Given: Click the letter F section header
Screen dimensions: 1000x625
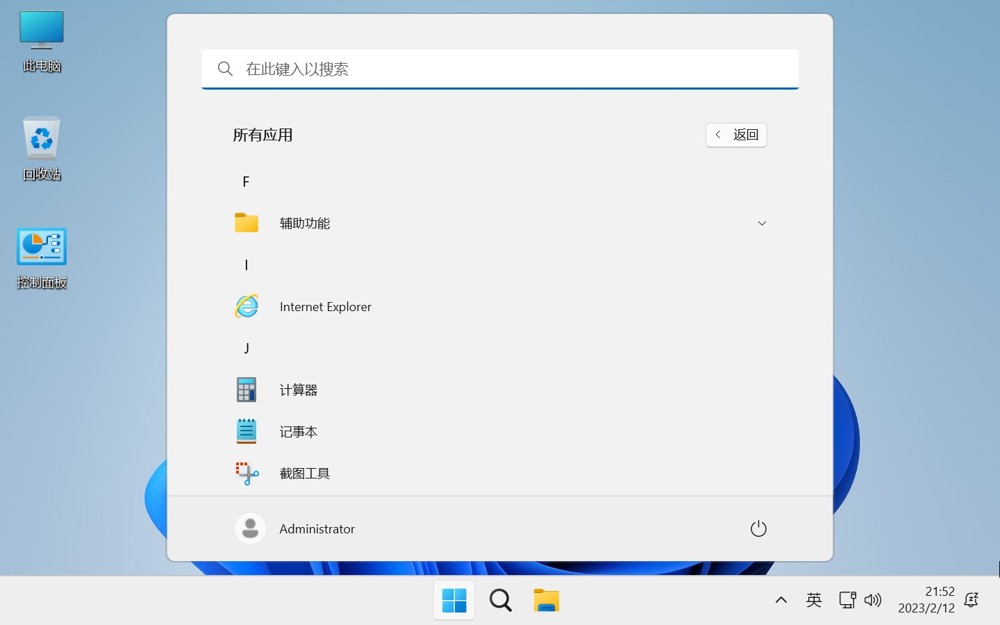Looking at the screenshot, I should coord(246,182).
